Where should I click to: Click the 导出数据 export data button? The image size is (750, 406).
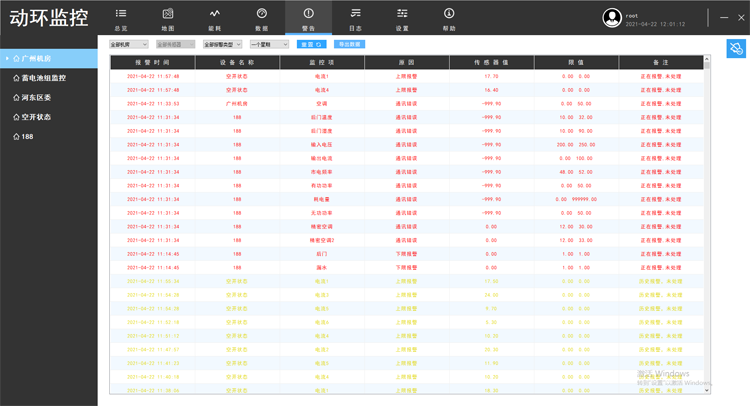350,45
